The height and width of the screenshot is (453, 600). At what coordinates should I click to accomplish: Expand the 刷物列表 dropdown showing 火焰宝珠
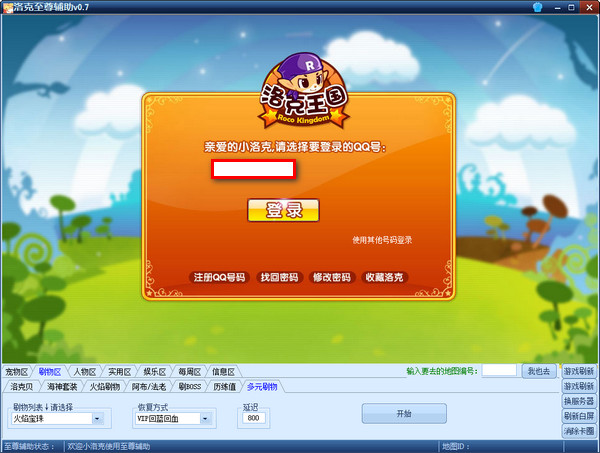coord(57,419)
